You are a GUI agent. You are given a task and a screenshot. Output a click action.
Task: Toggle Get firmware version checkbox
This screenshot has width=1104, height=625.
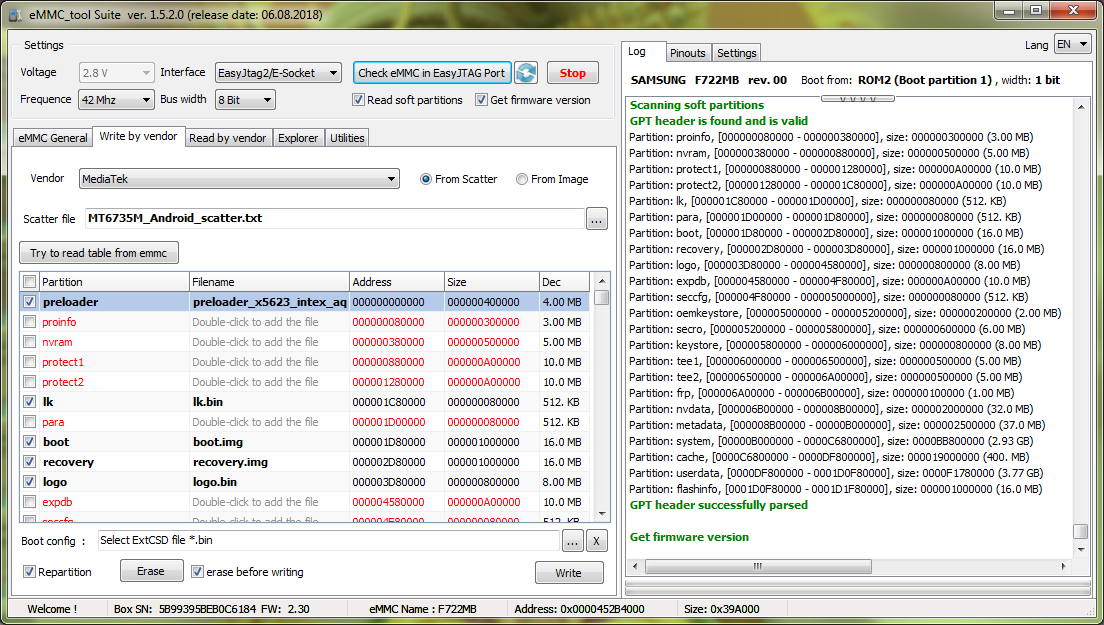coord(481,100)
